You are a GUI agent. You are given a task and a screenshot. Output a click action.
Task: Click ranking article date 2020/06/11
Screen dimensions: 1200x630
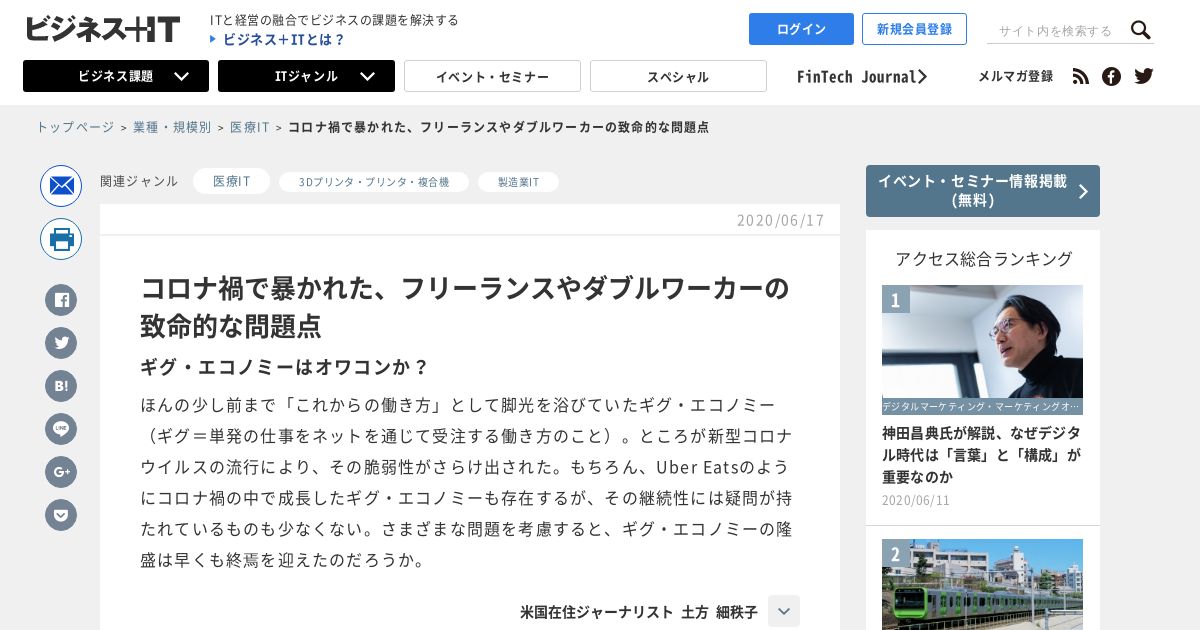[x=916, y=500]
